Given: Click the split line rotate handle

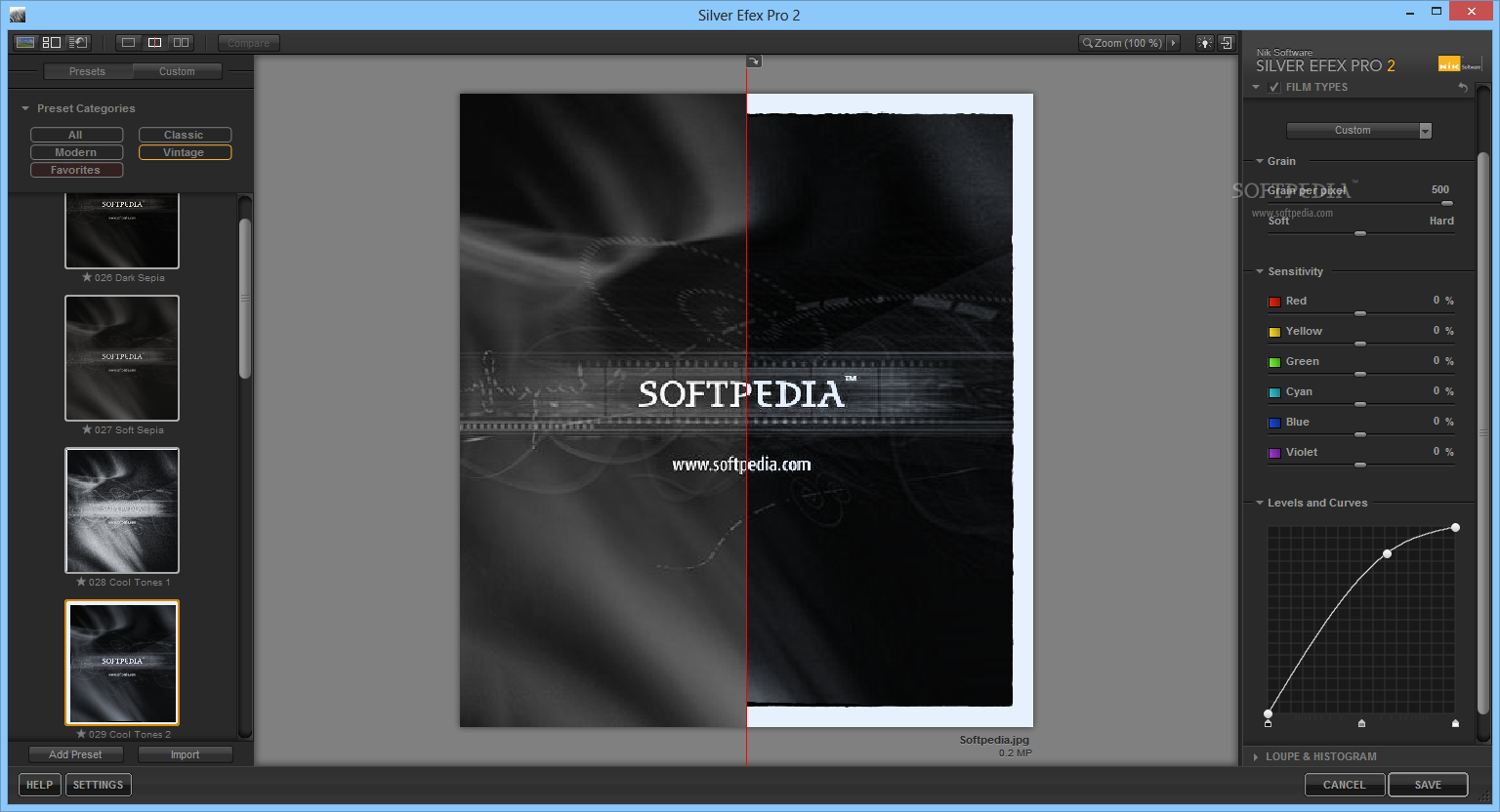Looking at the screenshot, I should pos(754,61).
